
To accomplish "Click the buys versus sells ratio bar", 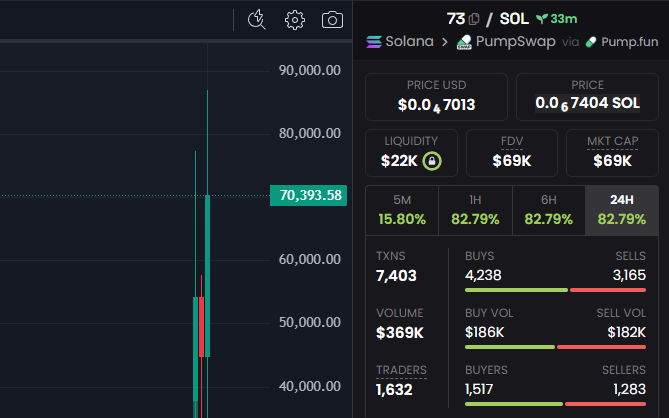I will [556, 290].
